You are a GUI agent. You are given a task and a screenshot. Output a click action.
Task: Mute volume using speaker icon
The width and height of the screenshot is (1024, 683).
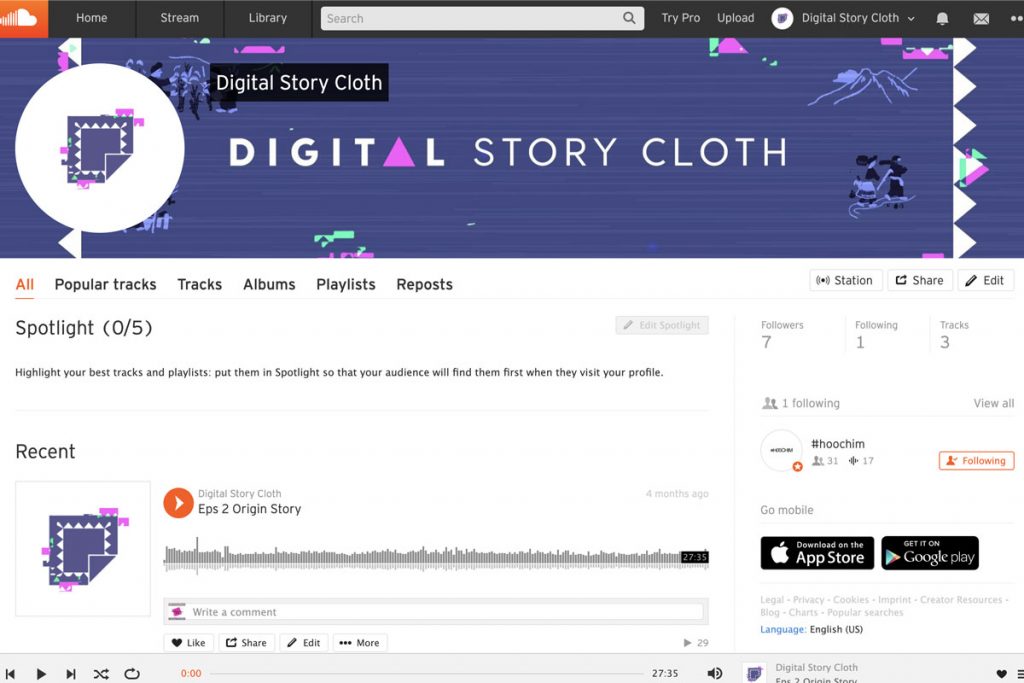coord(714,673)
